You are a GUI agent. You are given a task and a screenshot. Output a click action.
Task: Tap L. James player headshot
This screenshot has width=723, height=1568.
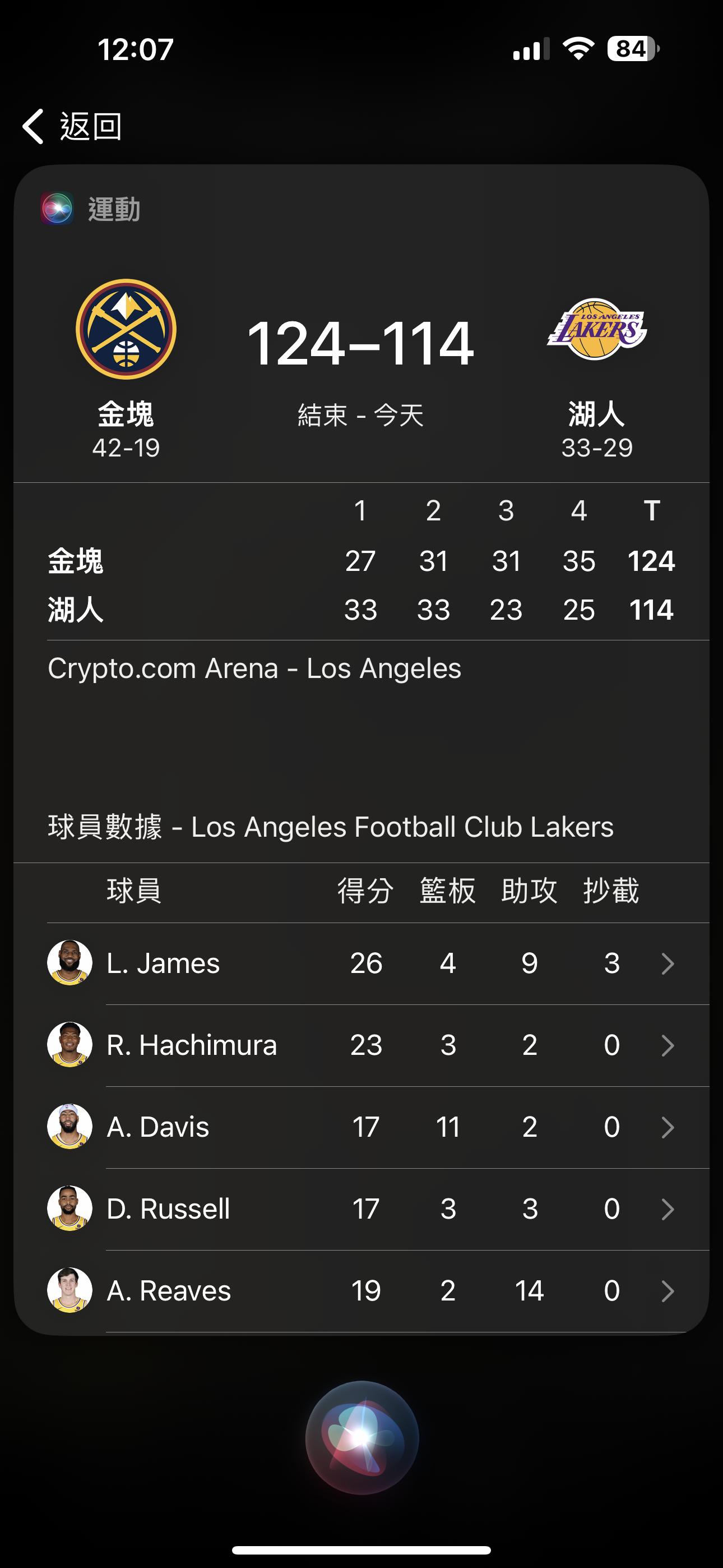point(70,962)
